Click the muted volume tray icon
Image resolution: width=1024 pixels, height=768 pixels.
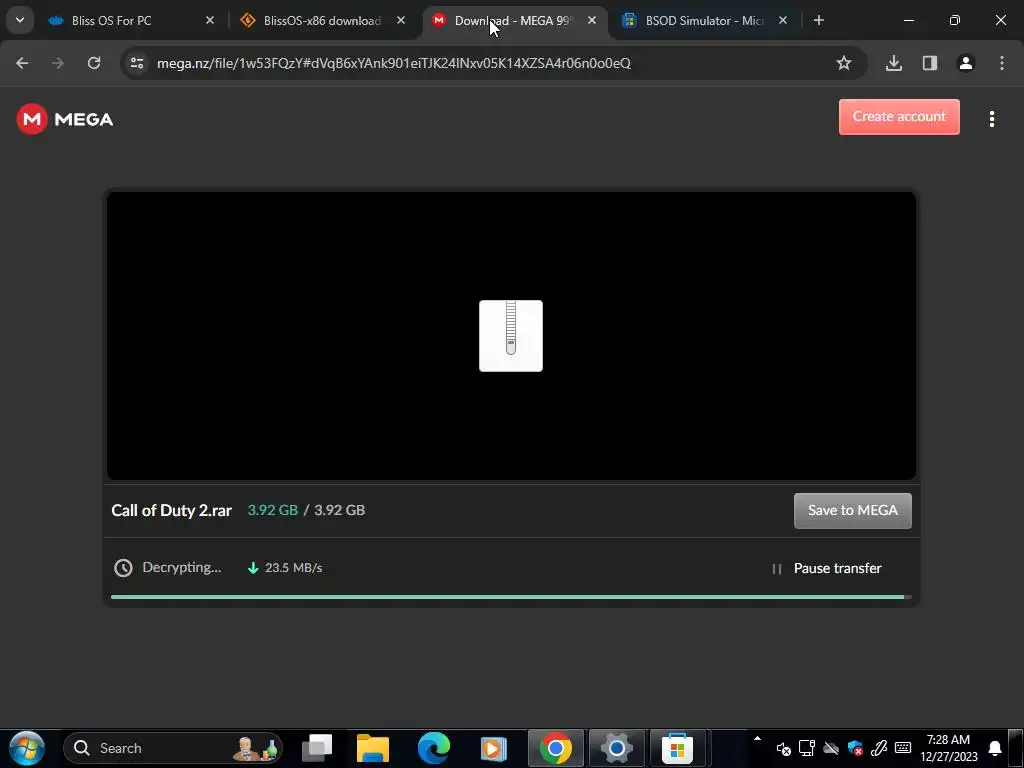(783, 748)
